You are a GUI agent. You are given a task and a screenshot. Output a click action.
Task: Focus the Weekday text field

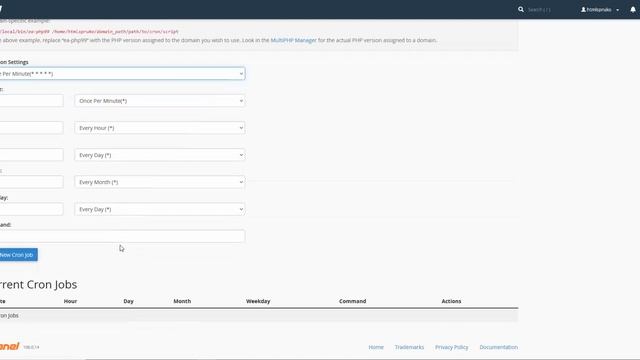[x=31, y=209]
